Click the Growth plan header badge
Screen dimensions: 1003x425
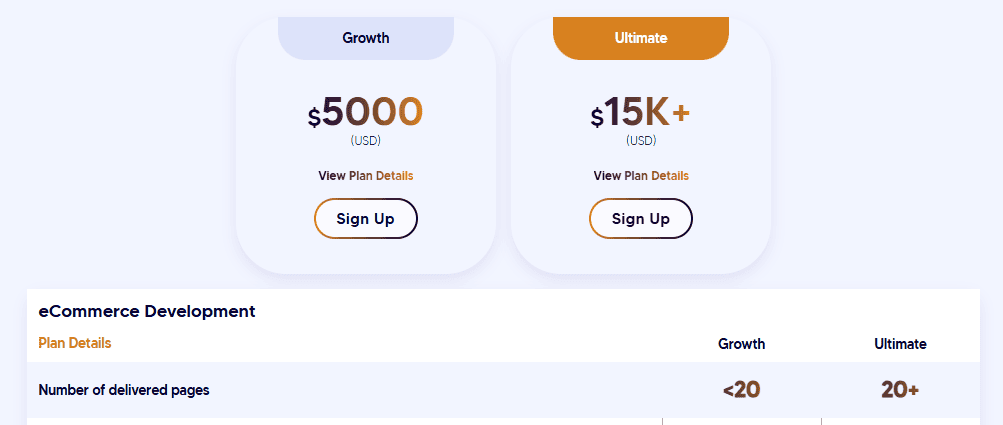366,38
